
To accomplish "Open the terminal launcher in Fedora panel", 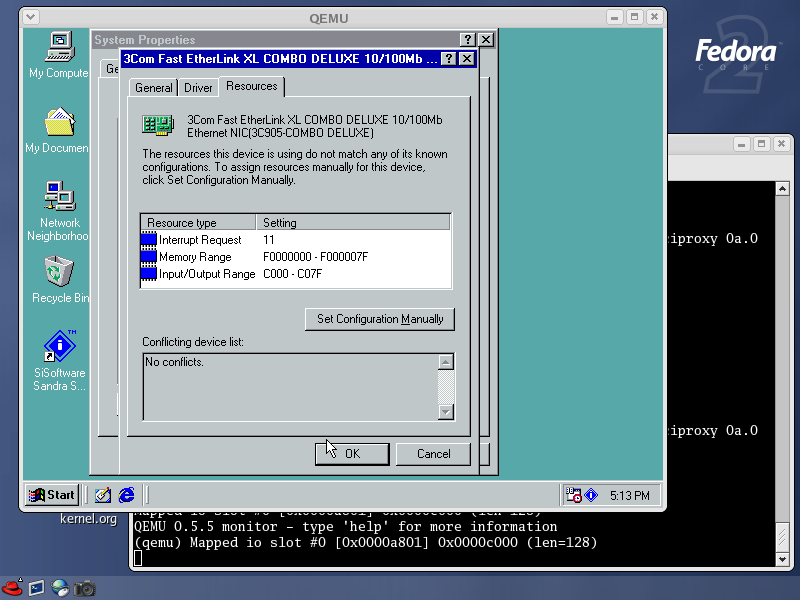I will point(36,588).
